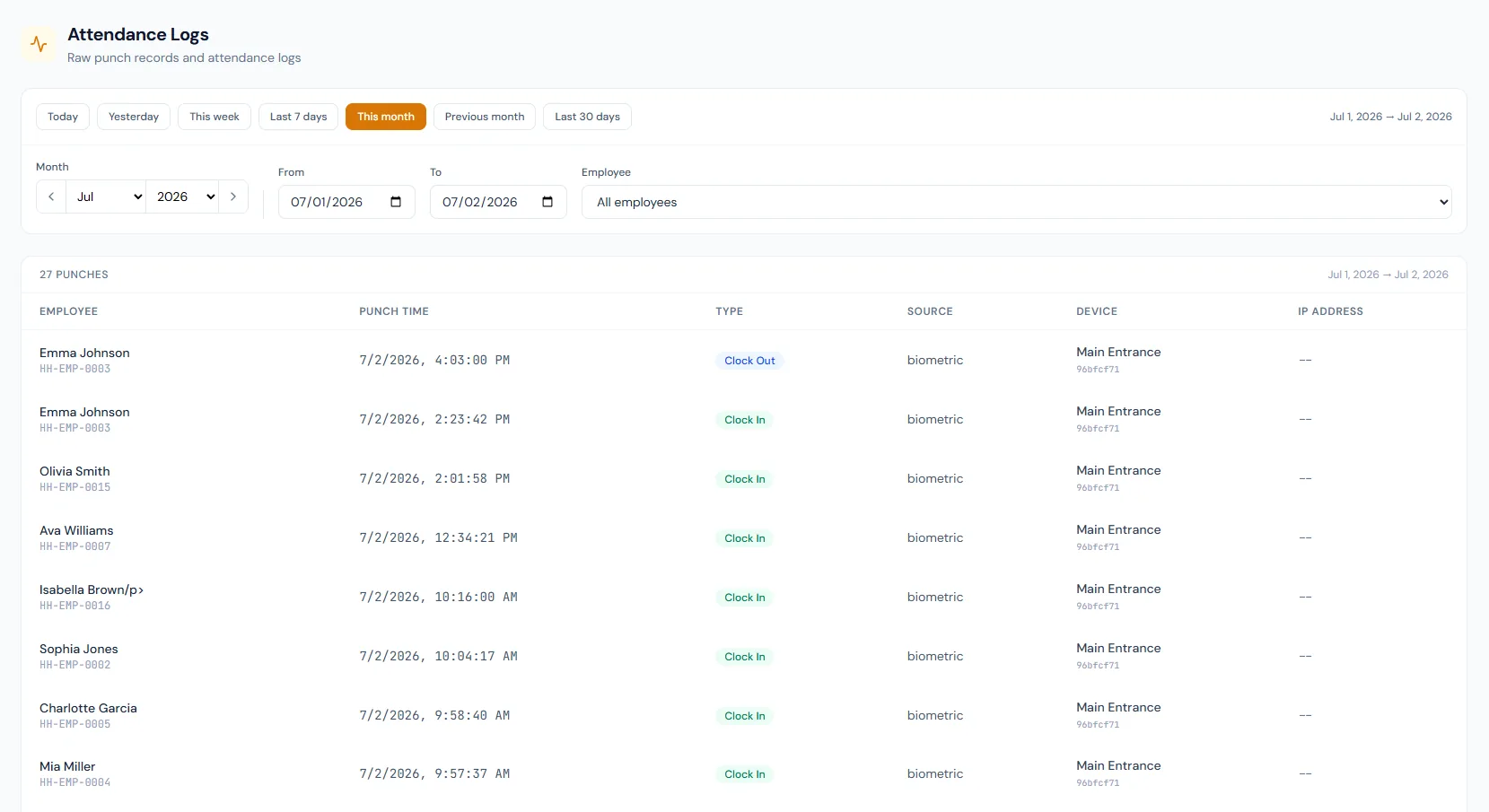Click employee ID HH-EMP-0015

[x=75, y=487]
